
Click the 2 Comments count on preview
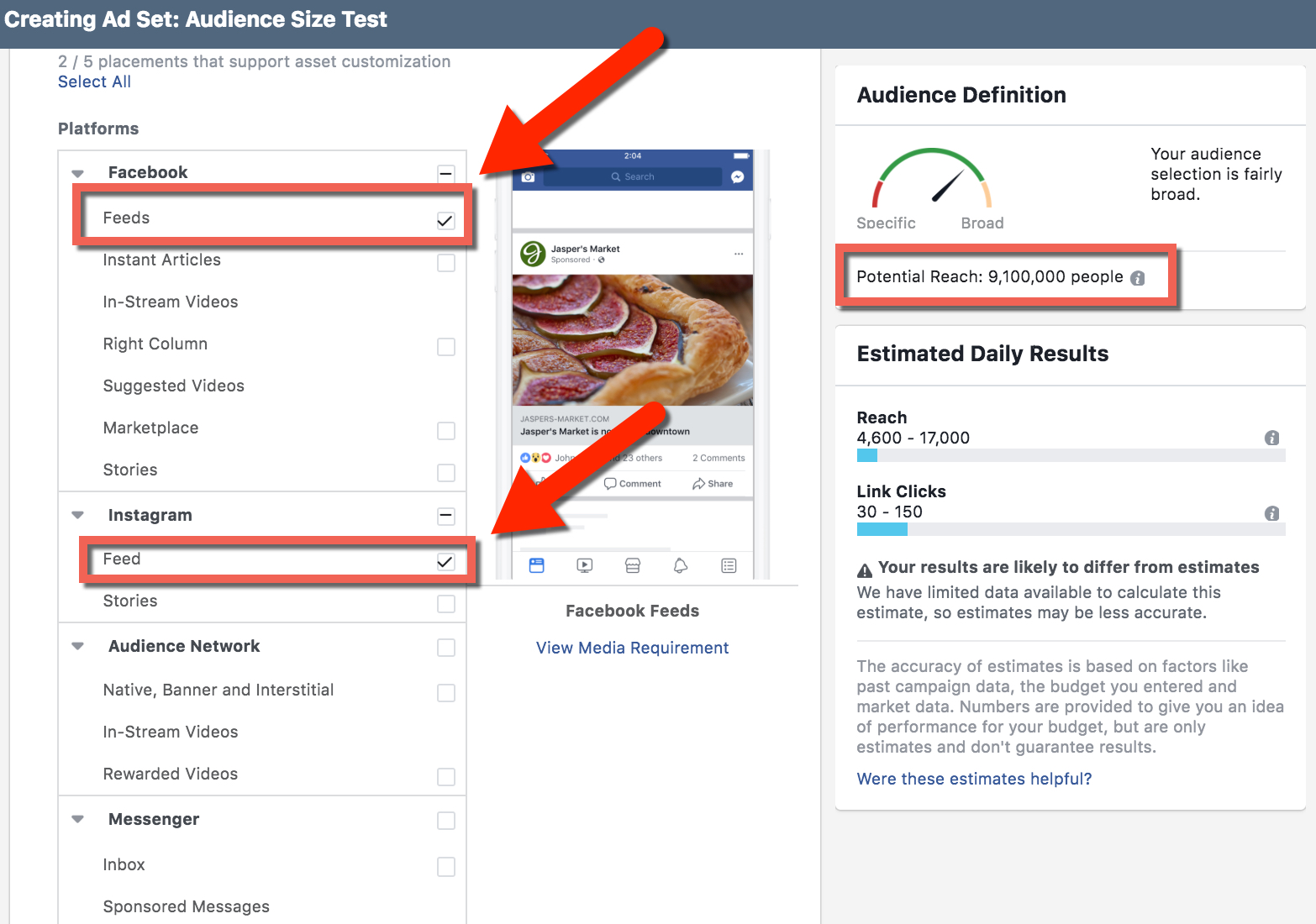(x=719, y=458)
